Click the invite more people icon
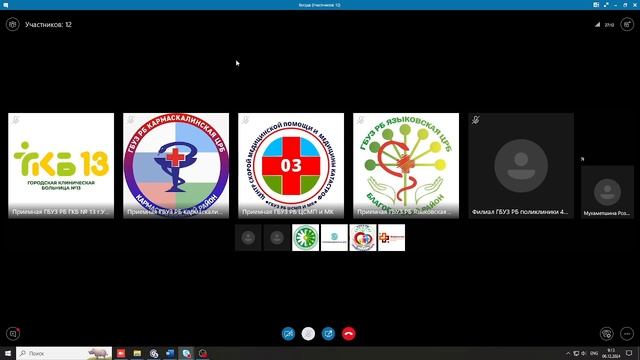The image size is (640, 360). pos(627,24)
